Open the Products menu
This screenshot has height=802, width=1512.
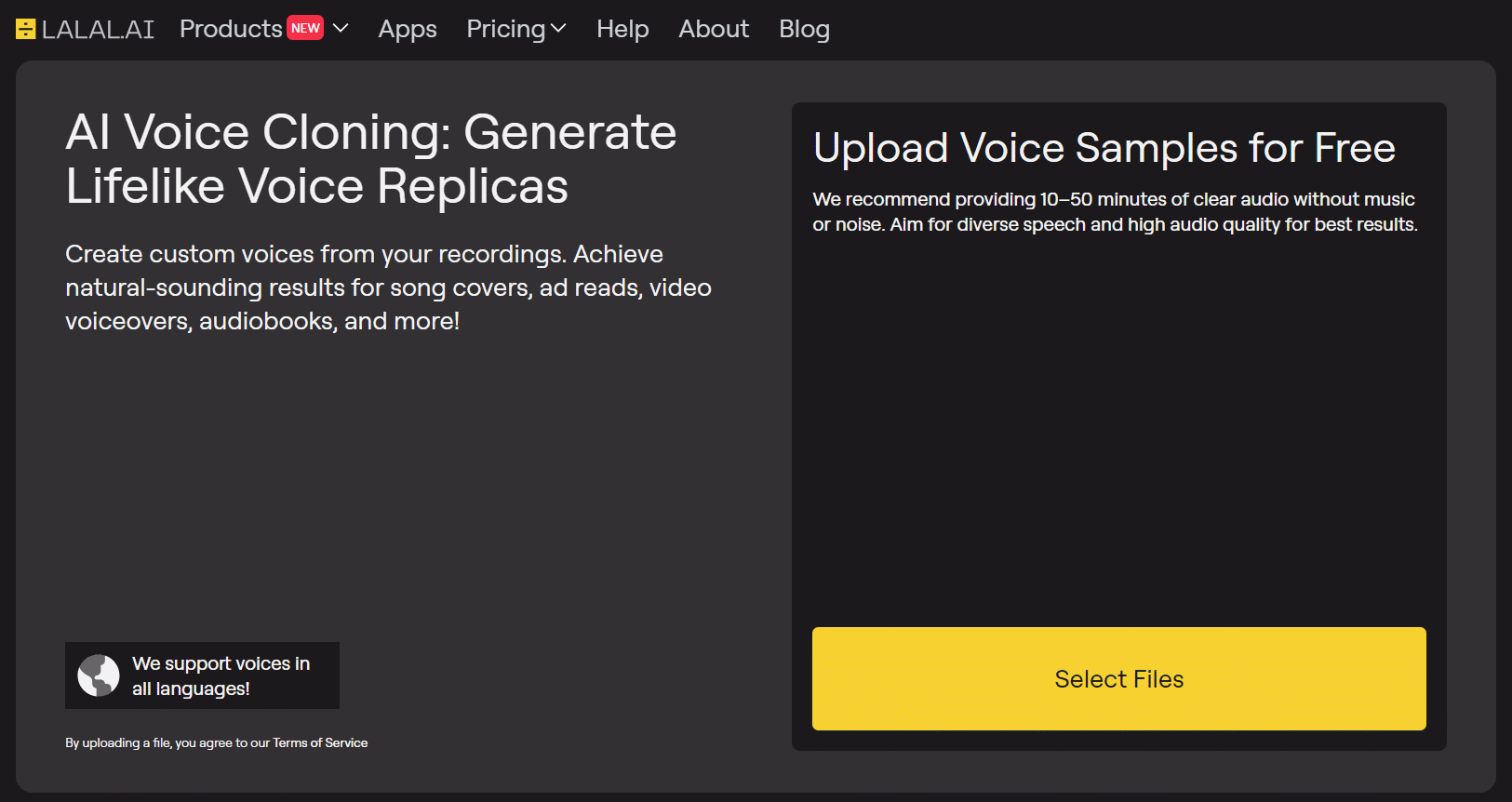[x=231, y=29]
